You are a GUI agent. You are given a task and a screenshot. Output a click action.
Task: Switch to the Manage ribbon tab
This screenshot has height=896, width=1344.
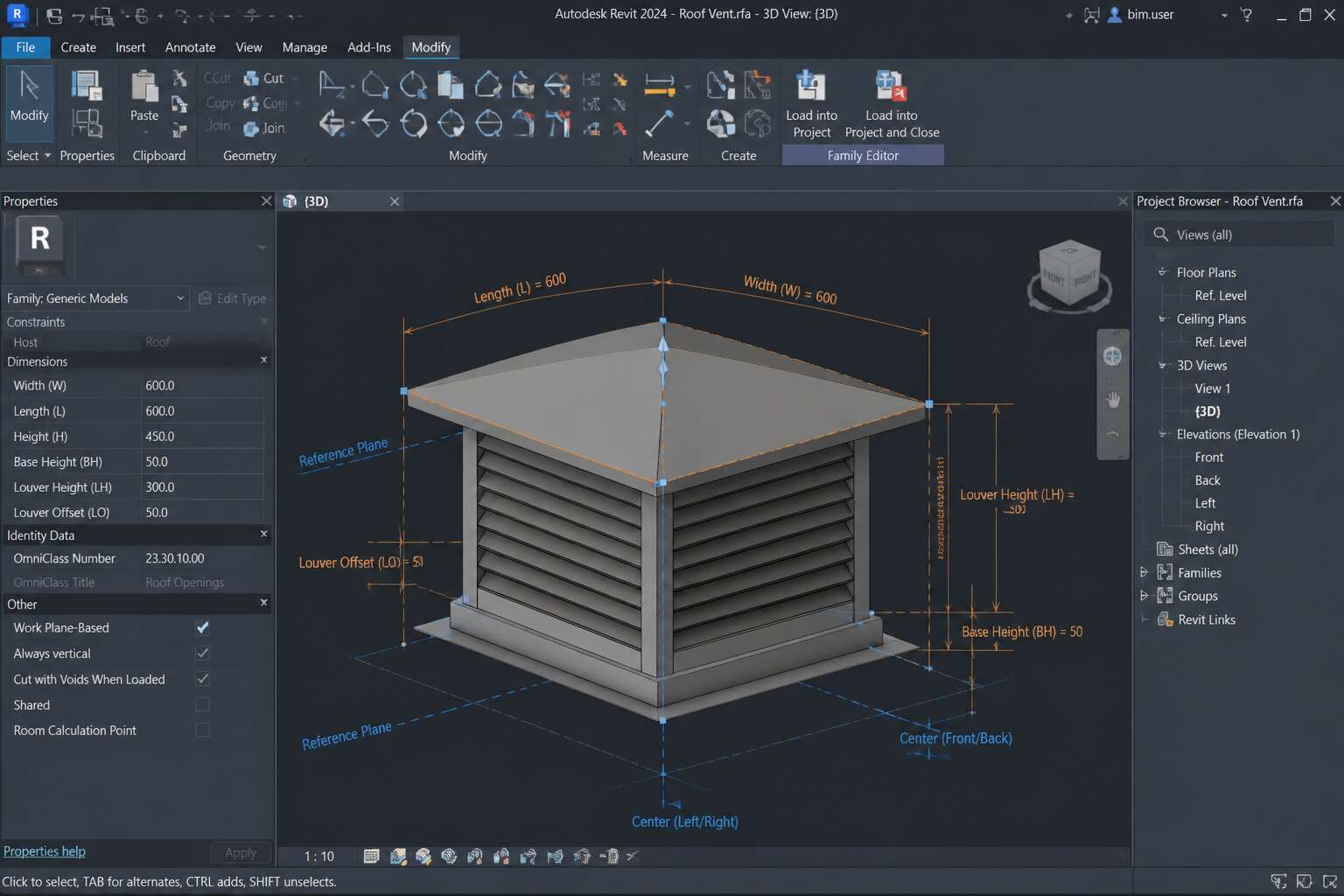pyautogui.click(x=304, y=47)
